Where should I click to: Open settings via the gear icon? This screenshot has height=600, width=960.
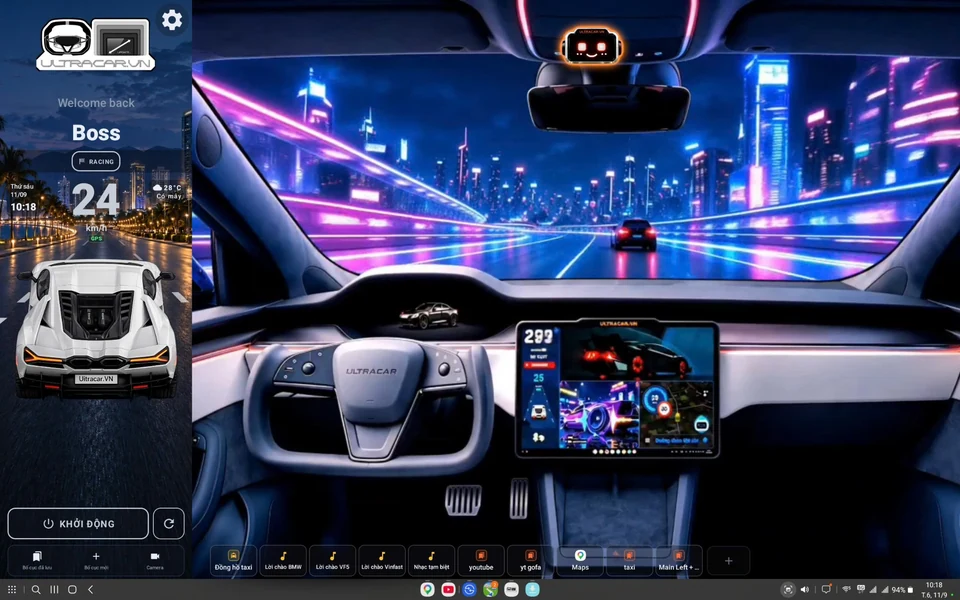(172, 20)
